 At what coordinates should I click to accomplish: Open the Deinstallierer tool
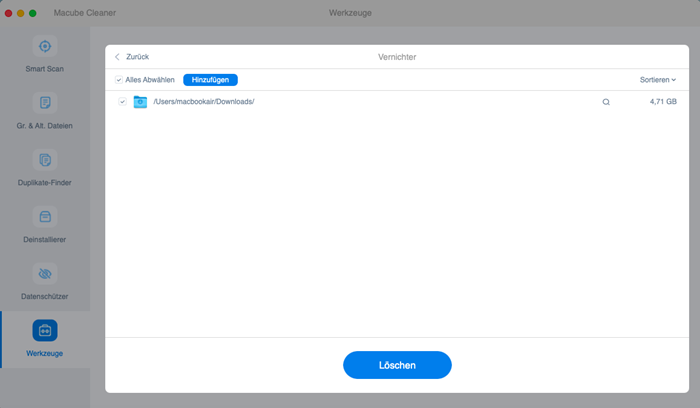45,225
